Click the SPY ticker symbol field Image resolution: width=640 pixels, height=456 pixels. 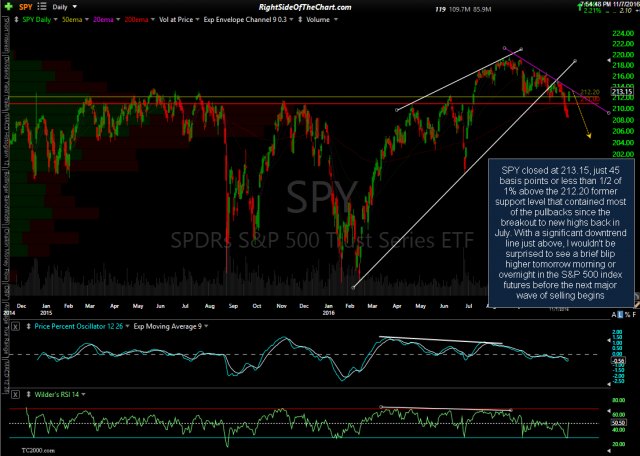click(26, 7)
